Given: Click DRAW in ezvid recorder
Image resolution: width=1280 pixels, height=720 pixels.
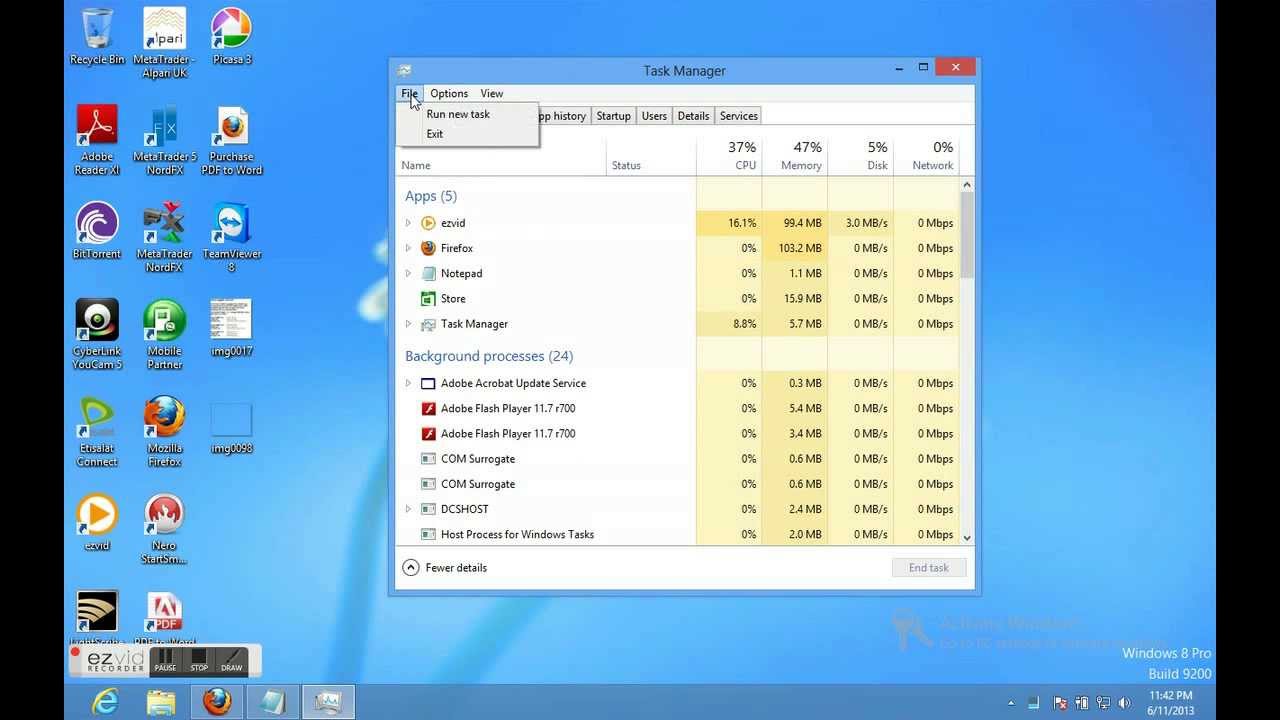Looking at the screenshot, I should pyautogui.click(x=231, y=660).
